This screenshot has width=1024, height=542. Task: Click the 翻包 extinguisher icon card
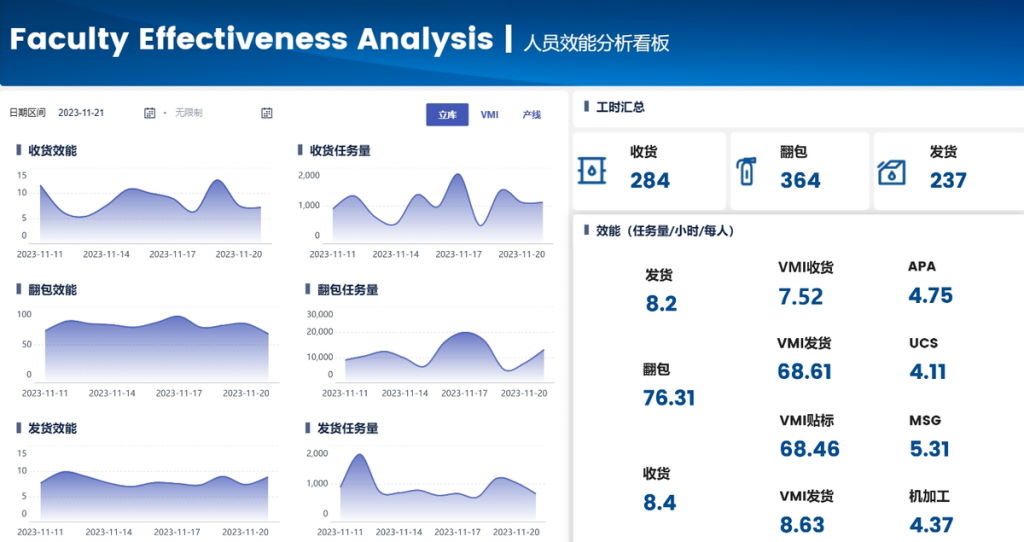(744, 172)
